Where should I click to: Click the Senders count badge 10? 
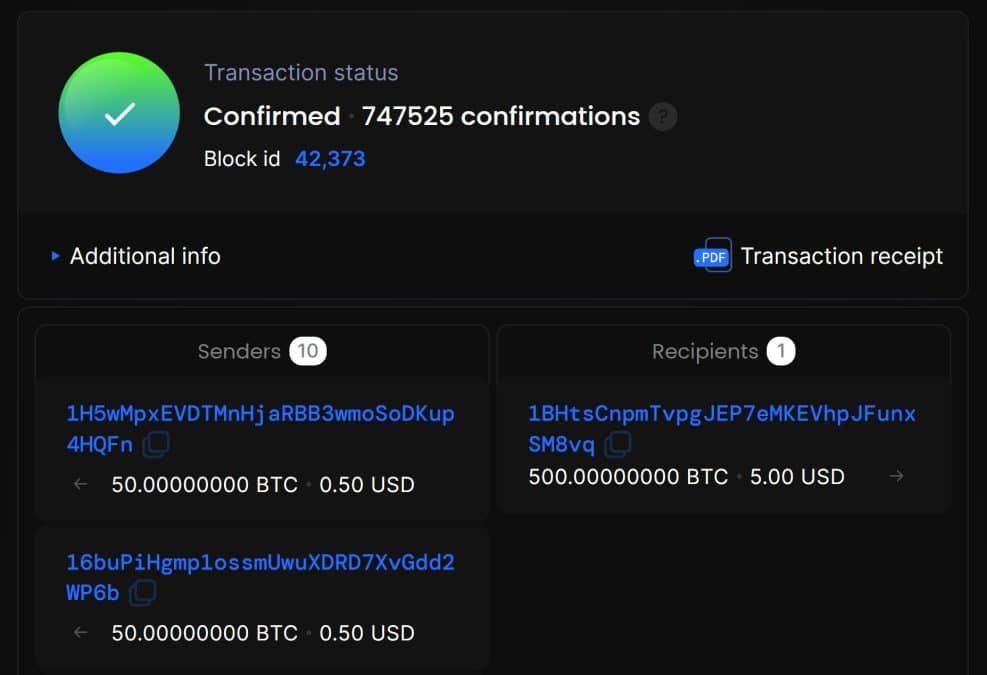[x=308, y=351]
